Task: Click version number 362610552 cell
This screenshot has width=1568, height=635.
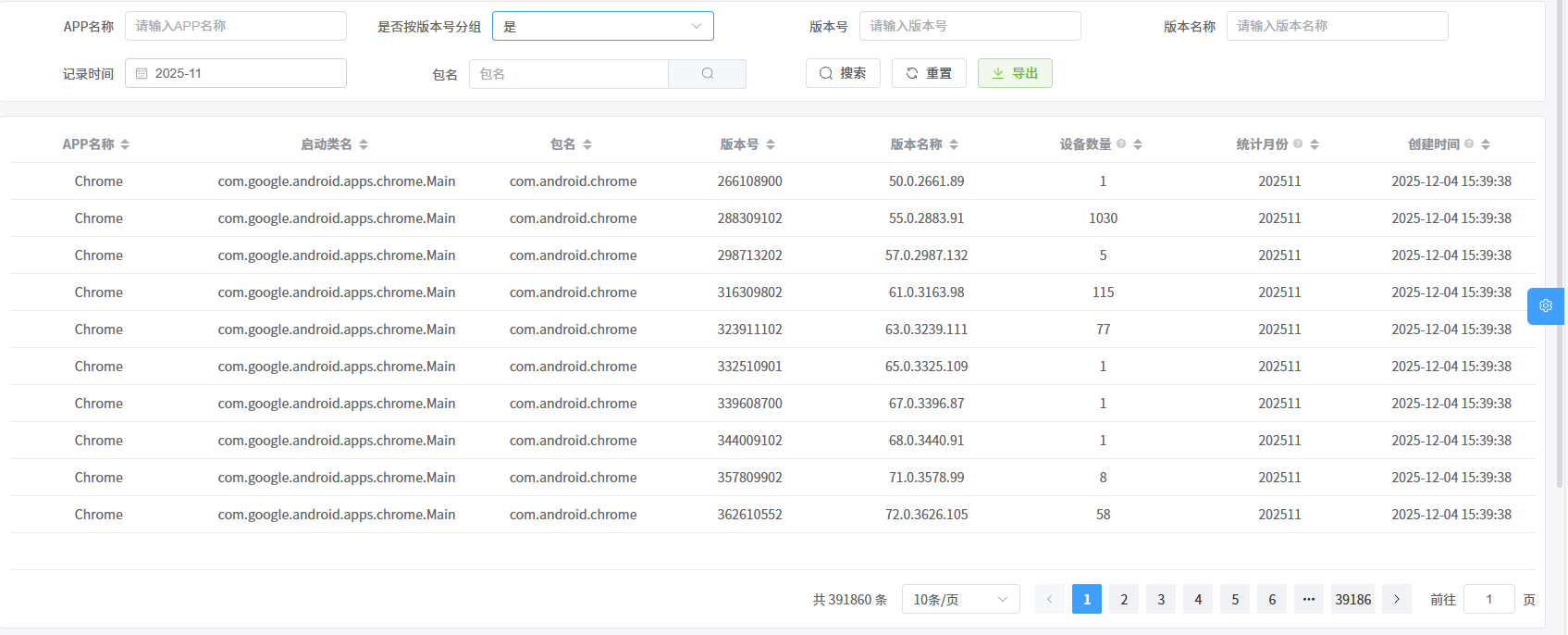Action: (750, 515)
